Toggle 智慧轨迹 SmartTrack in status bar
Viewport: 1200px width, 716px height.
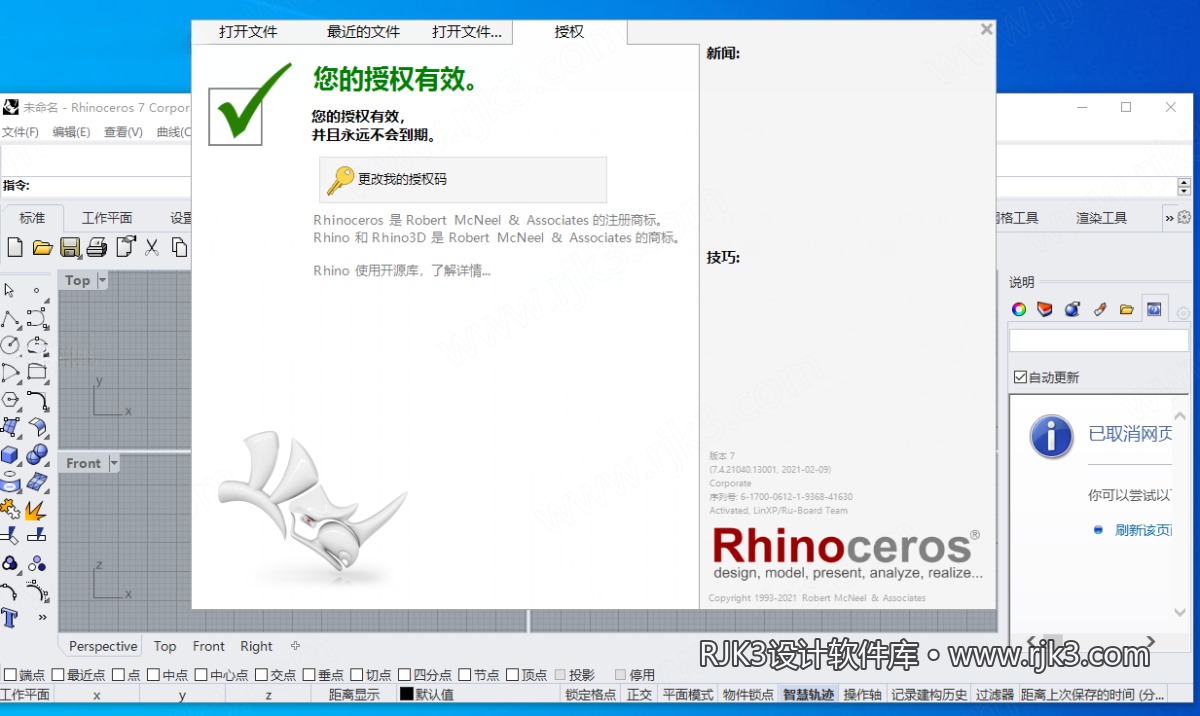[x=808, y=694]
